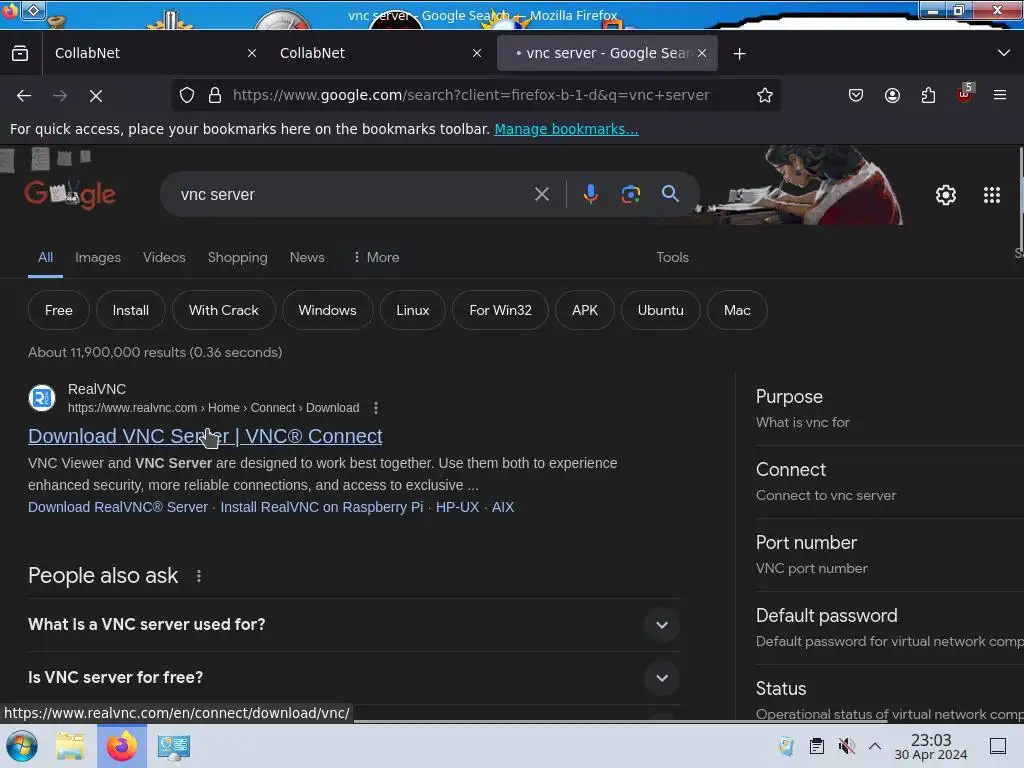Open new tab with plus button
The height and width of the screenshot is (768, 1024).
pyautogui.click(x=739, y=54)
